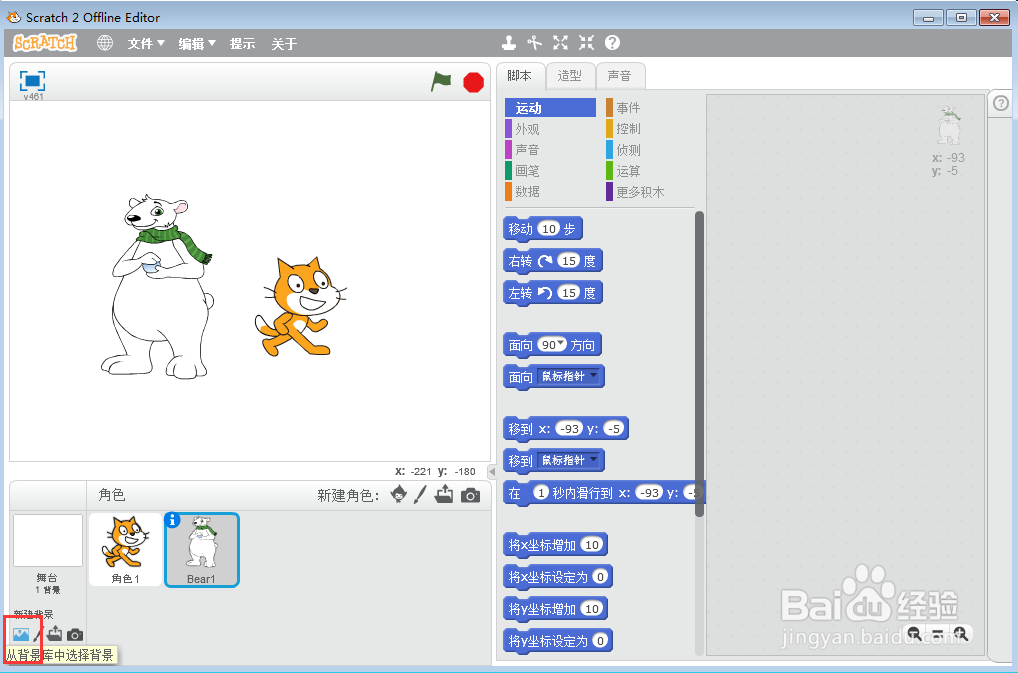This screenshot has width=1018, height=673.
Task: Open language globe menu
Action: [x=105, y=43]
